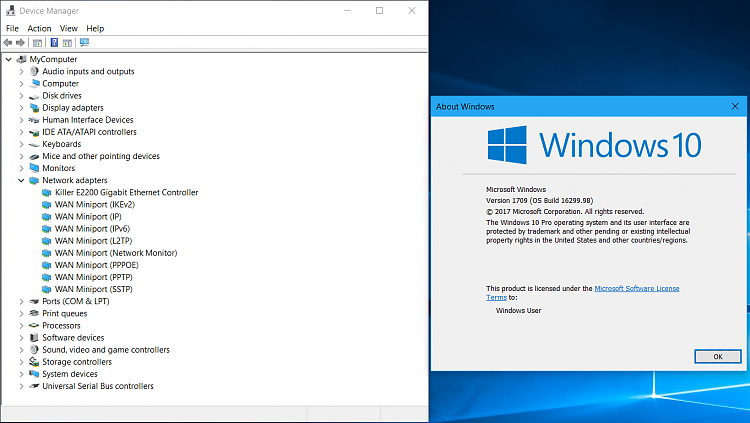
Task: Click the Windows 10 logo image
Action: (595, 145)
